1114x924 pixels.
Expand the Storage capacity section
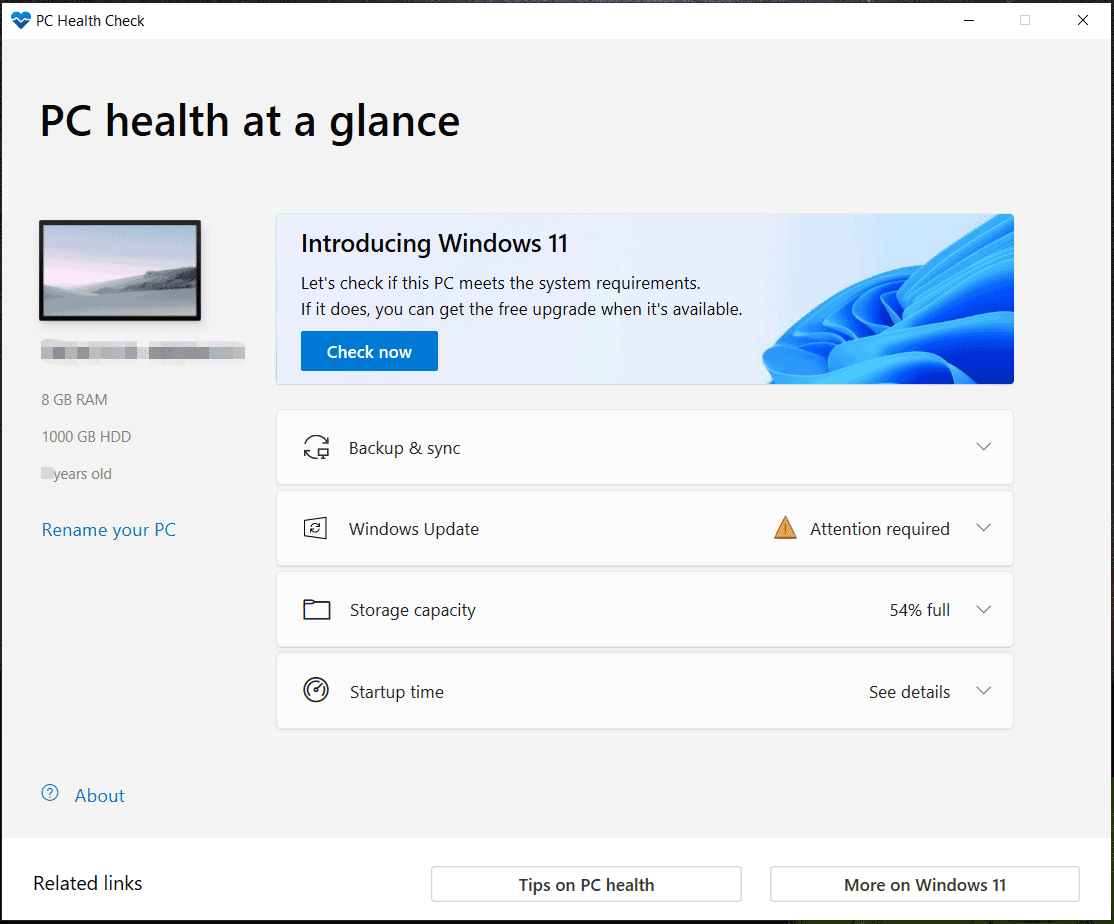pos(983,609)
